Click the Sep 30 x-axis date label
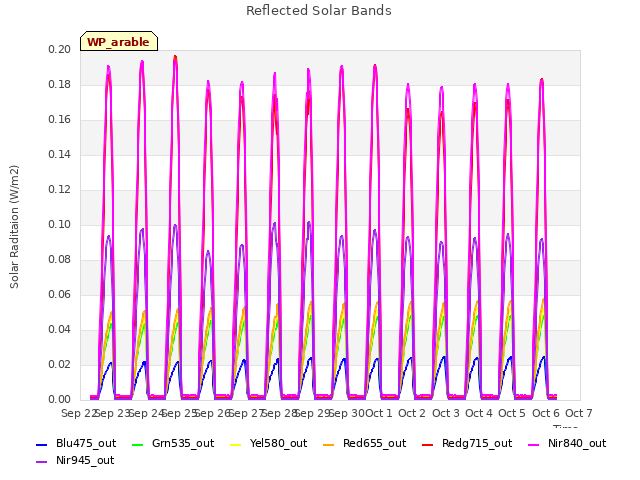Viewport: 640px width, 480px height. coord(346,413)
